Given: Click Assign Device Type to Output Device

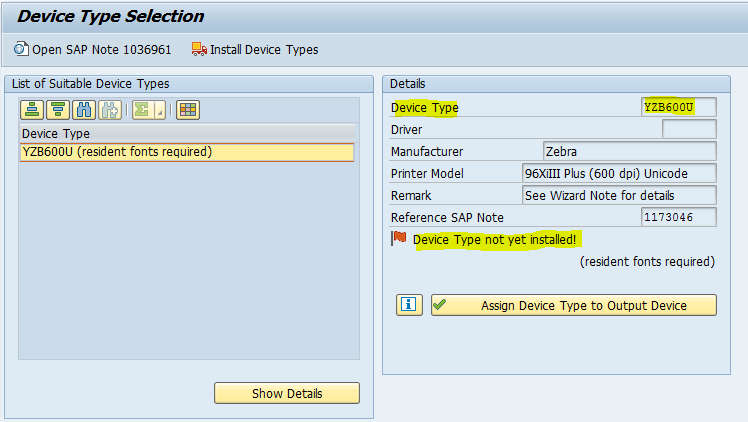Looking at the screenshot, I should pyautogui.click(x=573, y=305).
